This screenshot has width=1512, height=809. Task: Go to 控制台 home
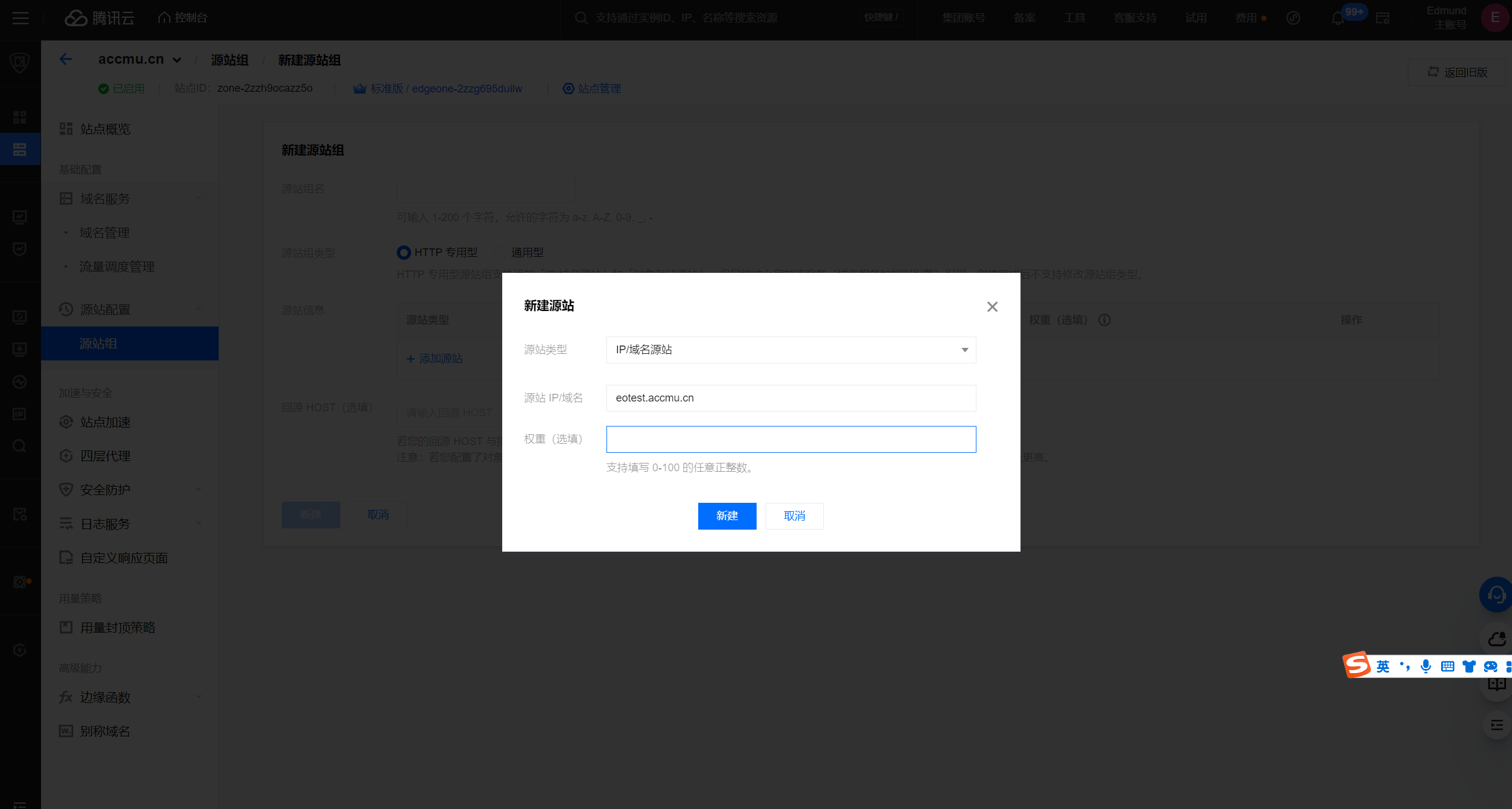pyautogui.click(x=182, y=18)
